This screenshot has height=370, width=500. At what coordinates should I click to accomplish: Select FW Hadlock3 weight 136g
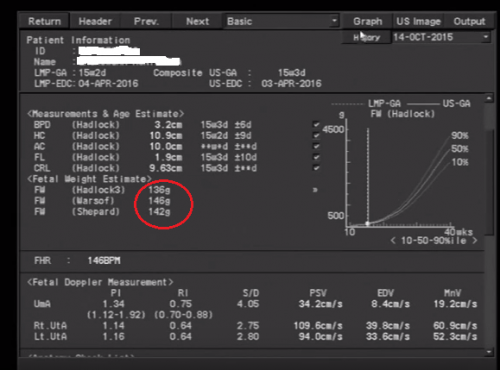click(x=159, y=190)
